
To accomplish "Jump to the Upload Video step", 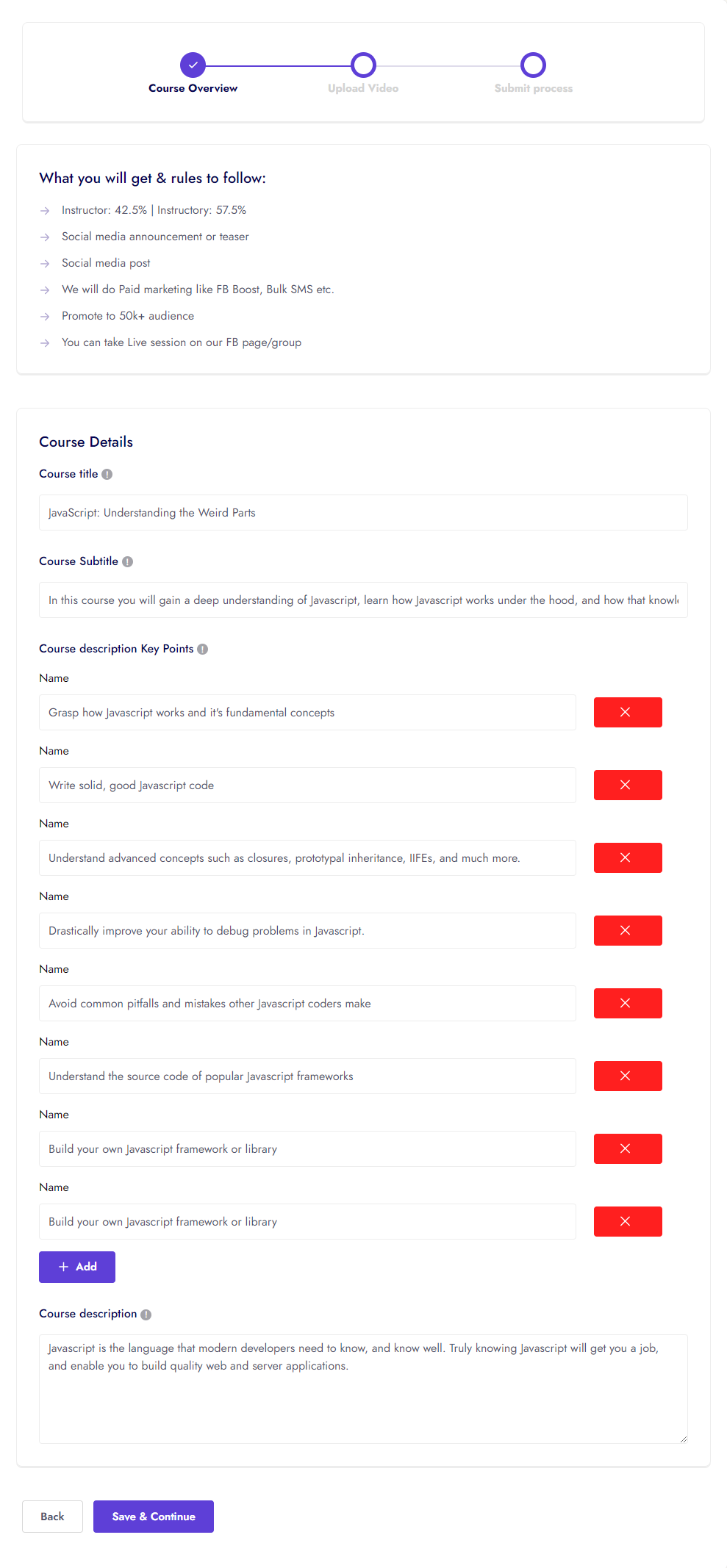I will (363, 65).
